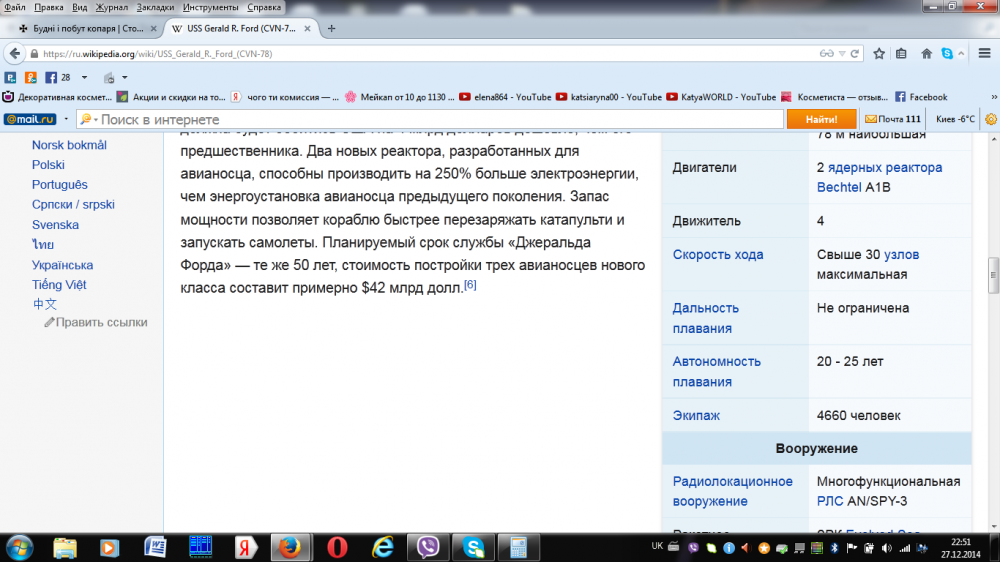
Task: Open Internet Explorer from taskbar
Action: point(383,547)
